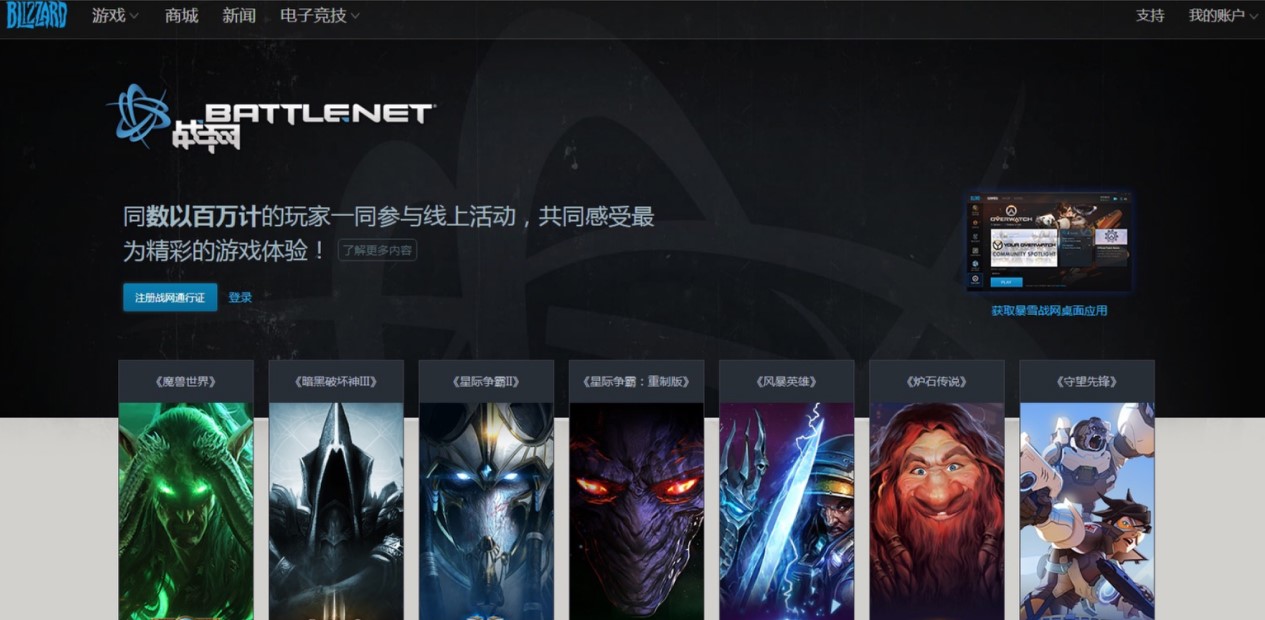
Task: Open the 炉石传说 game card
Action: tap(936, 490)
